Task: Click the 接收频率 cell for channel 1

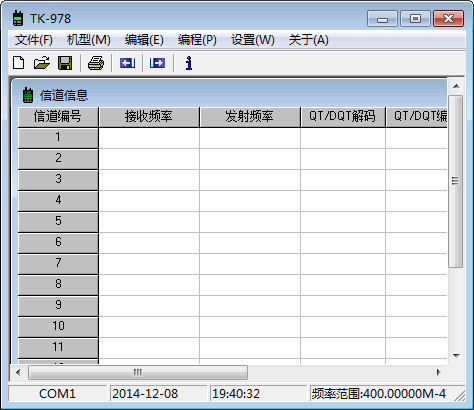Action: pyautogui.click(x=149, y=138)
